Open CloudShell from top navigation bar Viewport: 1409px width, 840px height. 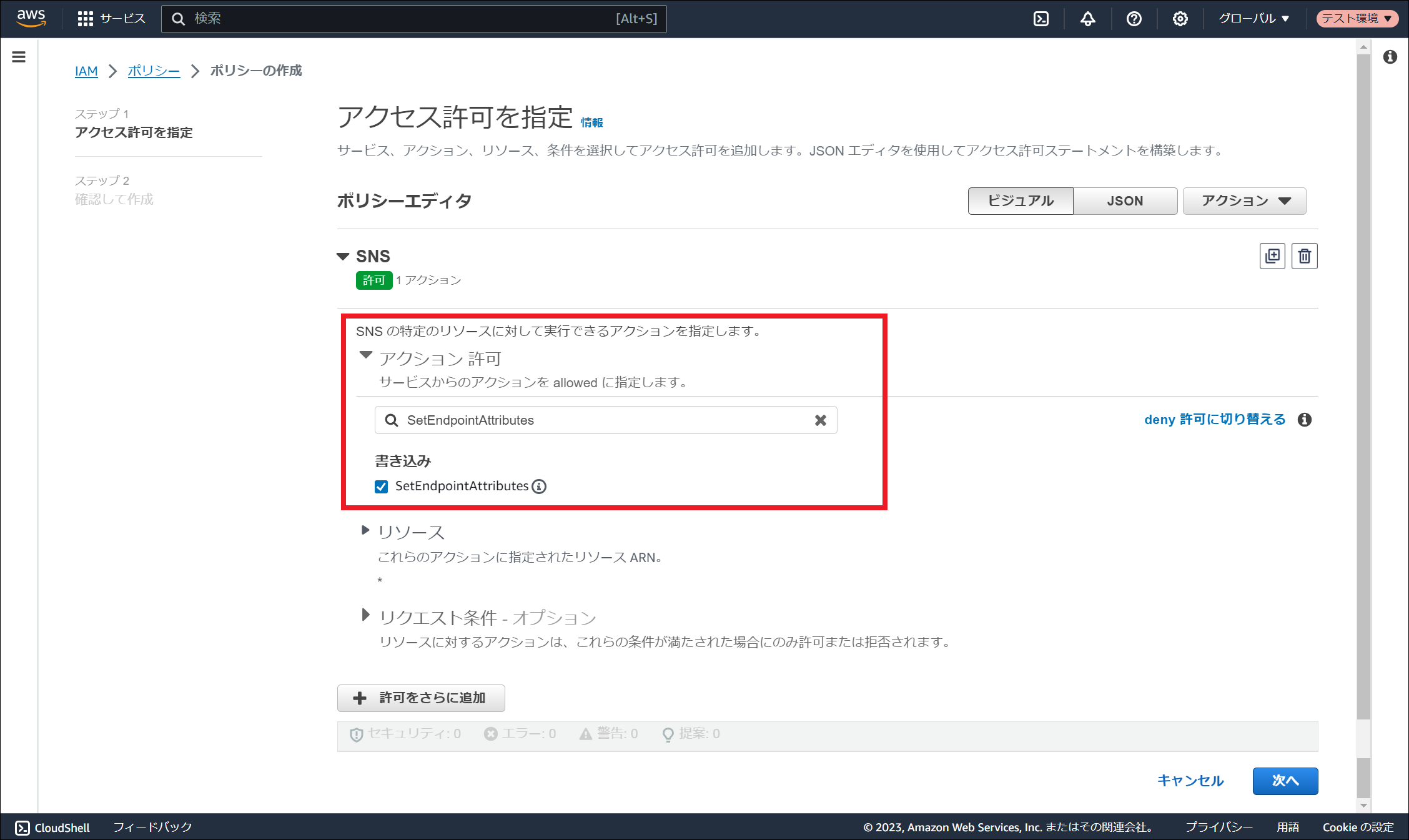[x=1041, y=19]
